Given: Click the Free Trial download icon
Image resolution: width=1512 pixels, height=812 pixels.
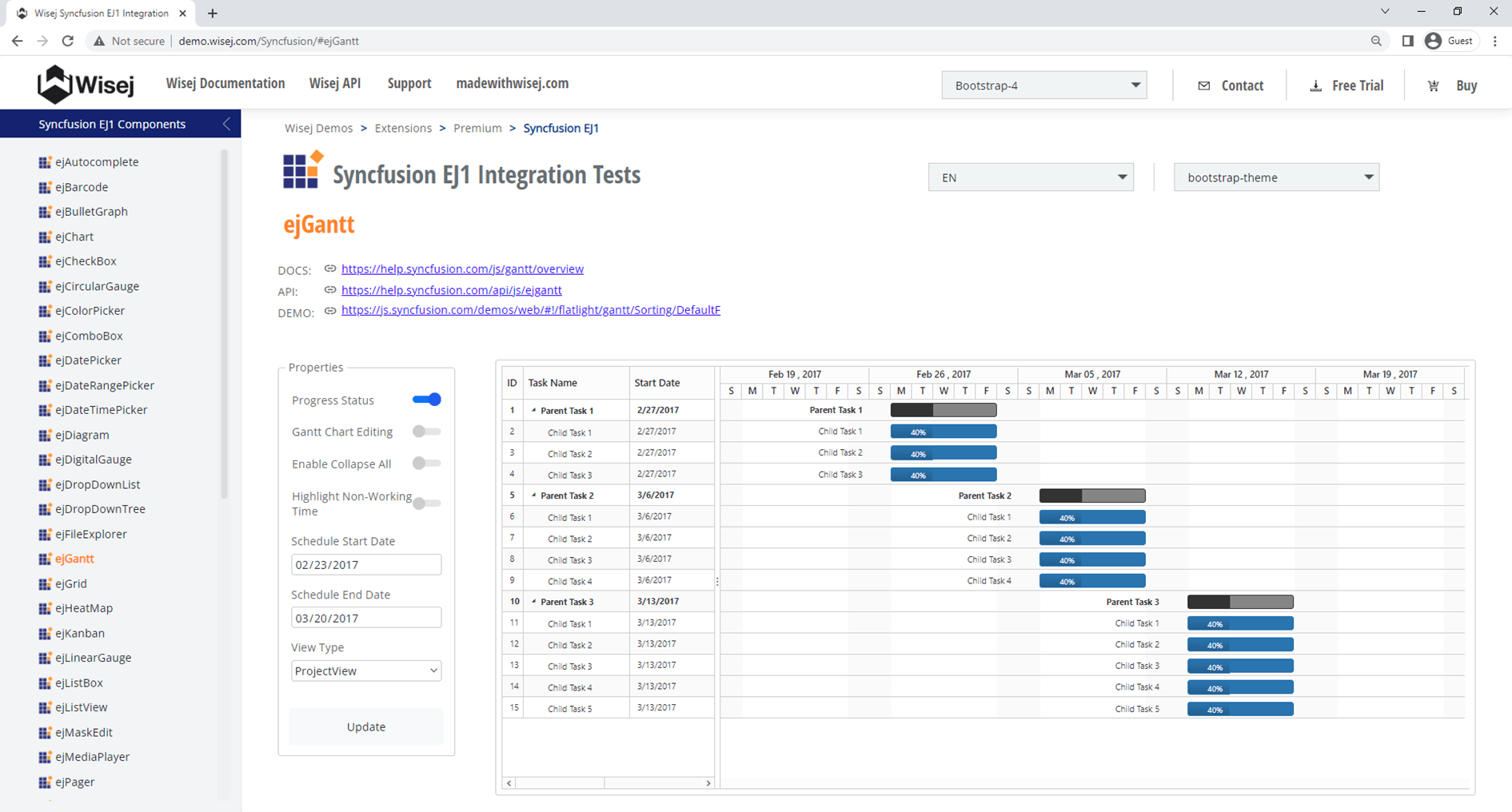Looking at the screenshot, I should [x=1315, y=86].
